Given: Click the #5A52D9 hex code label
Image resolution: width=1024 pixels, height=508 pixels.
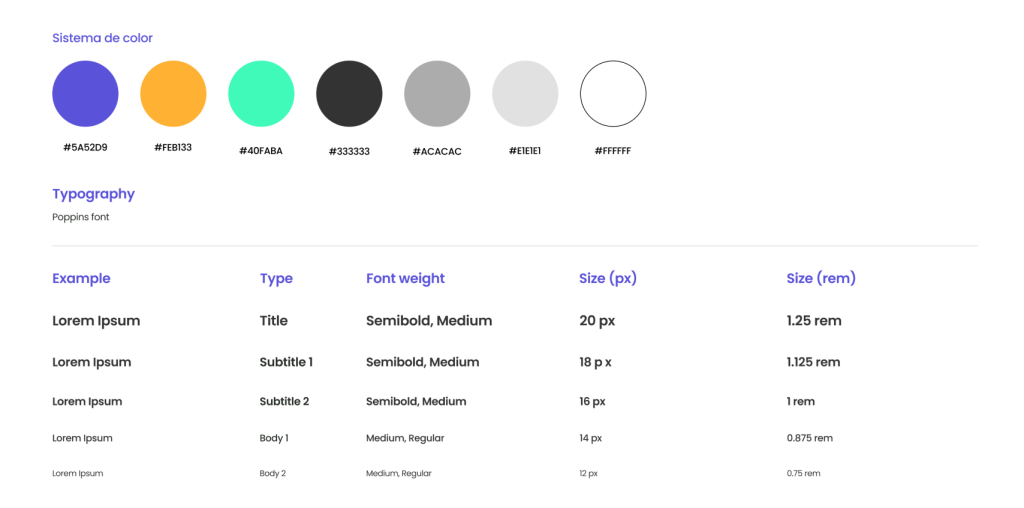Looking at the screenshot, I should click(x=86, y=148).
